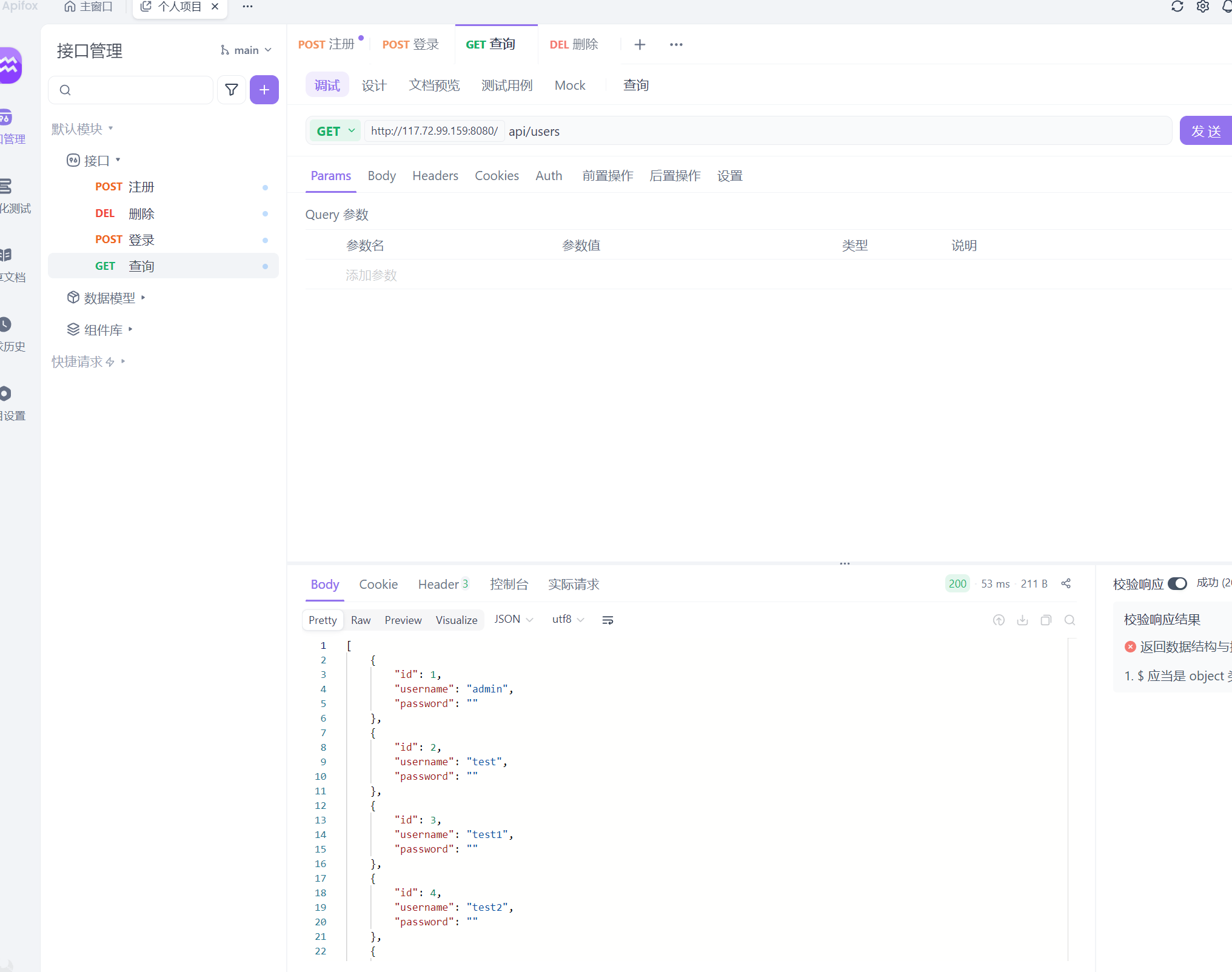
Task: Open the 文档预览 tab
Action: tap(434, 85)
